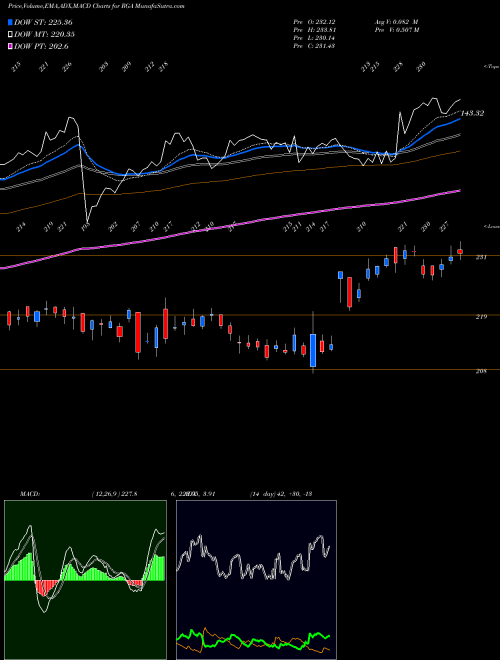
Task: Click the '(12,26,9) 227.8' MACD parameters text
Action: (114, 494)
